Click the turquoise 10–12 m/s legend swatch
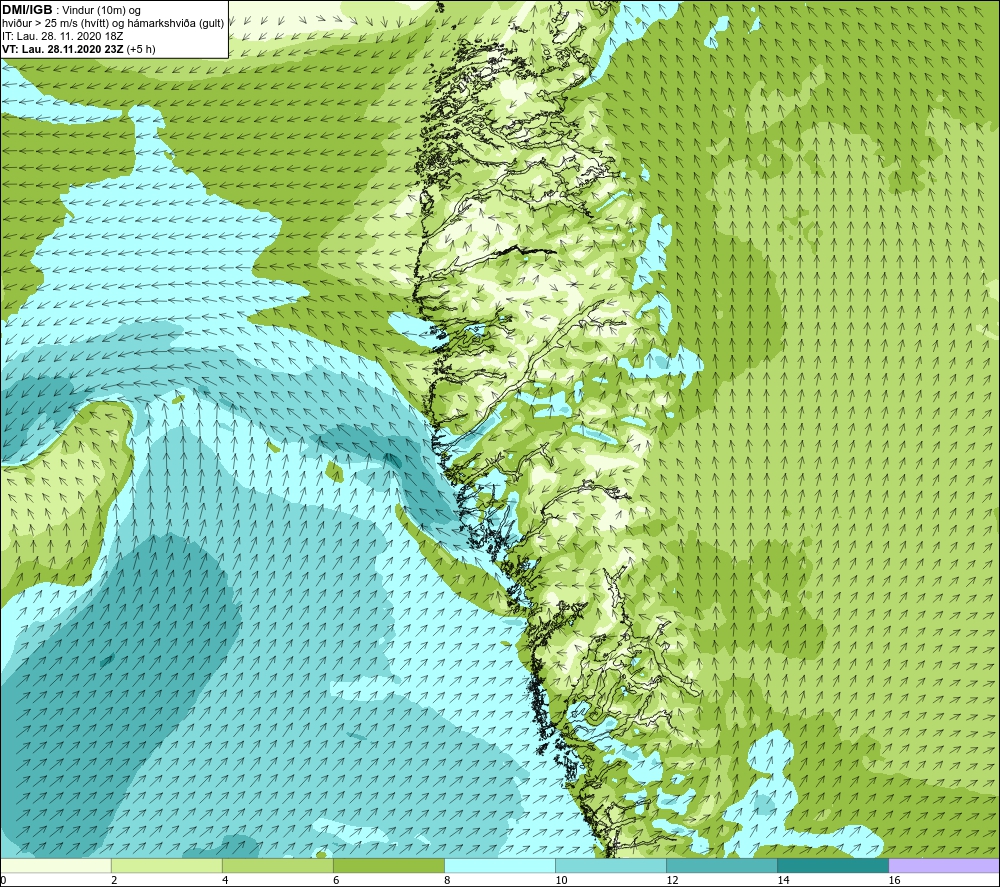The height and width of the screenshot is (887, 1000). pos(610,865)
